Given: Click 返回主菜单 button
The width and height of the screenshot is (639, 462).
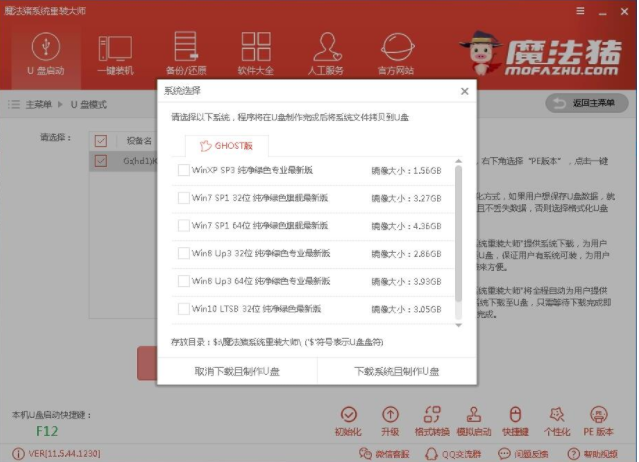Looking at the screenshot, I should (587, 103).
